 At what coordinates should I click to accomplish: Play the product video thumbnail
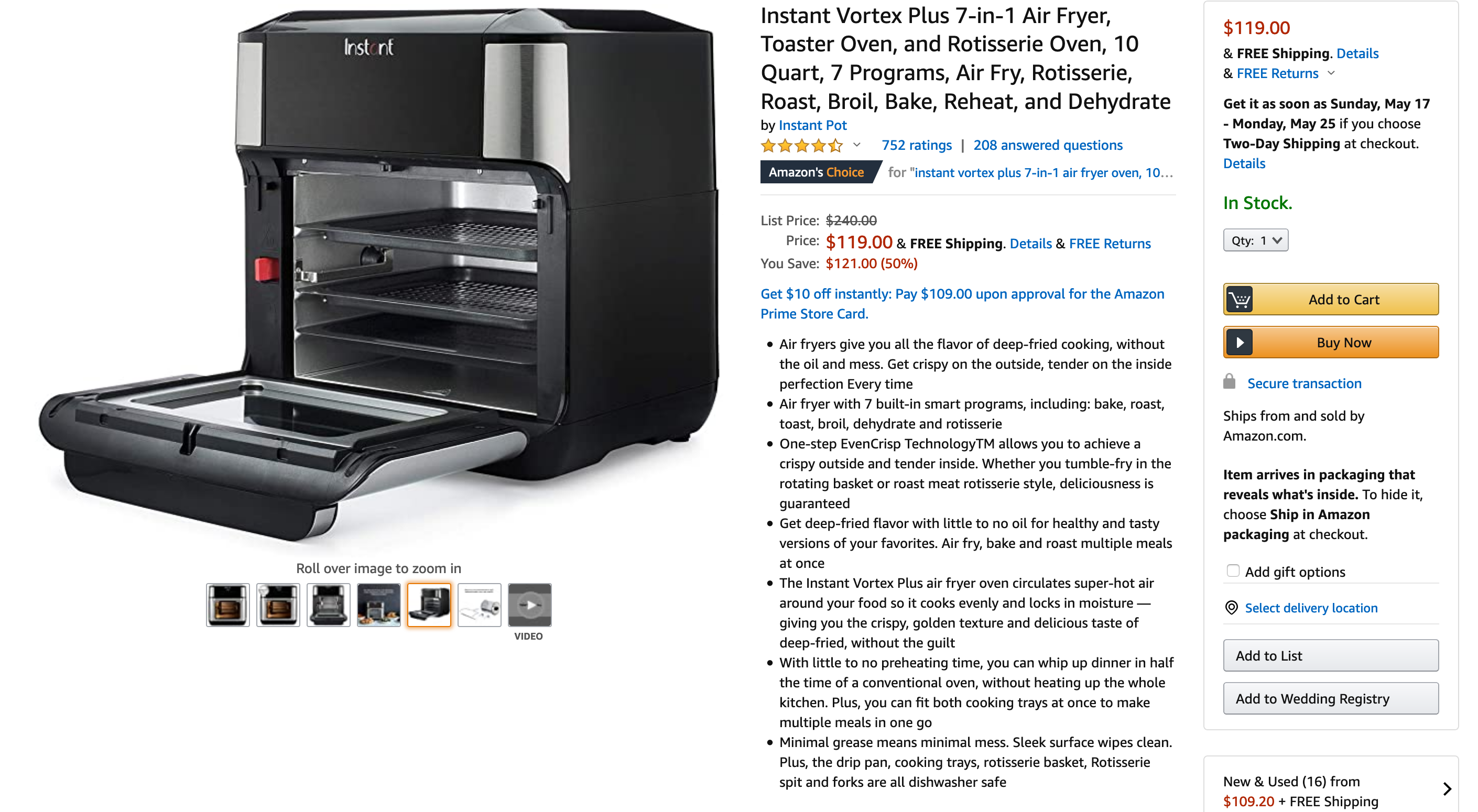tap(529, 605)
